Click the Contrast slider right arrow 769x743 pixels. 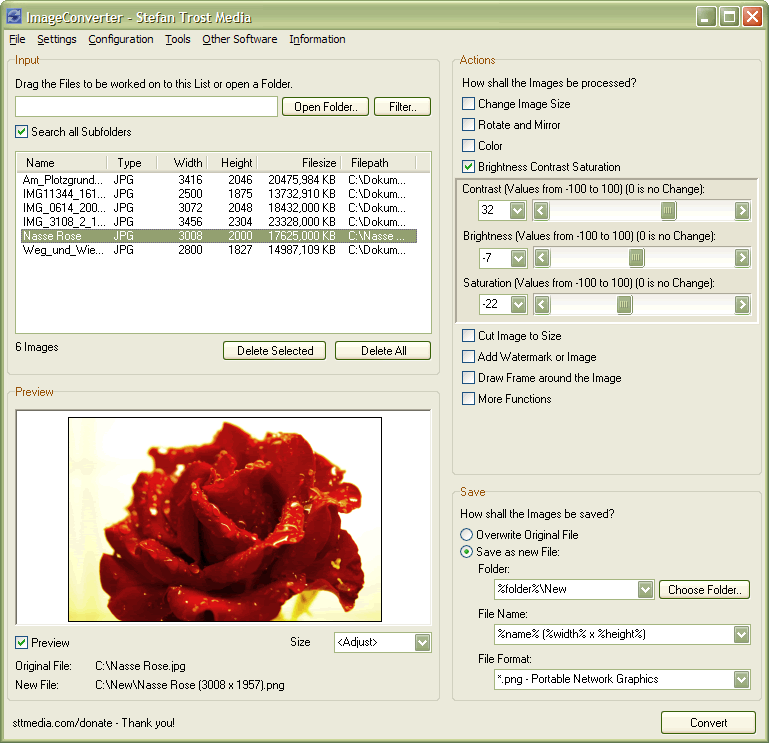742,210
